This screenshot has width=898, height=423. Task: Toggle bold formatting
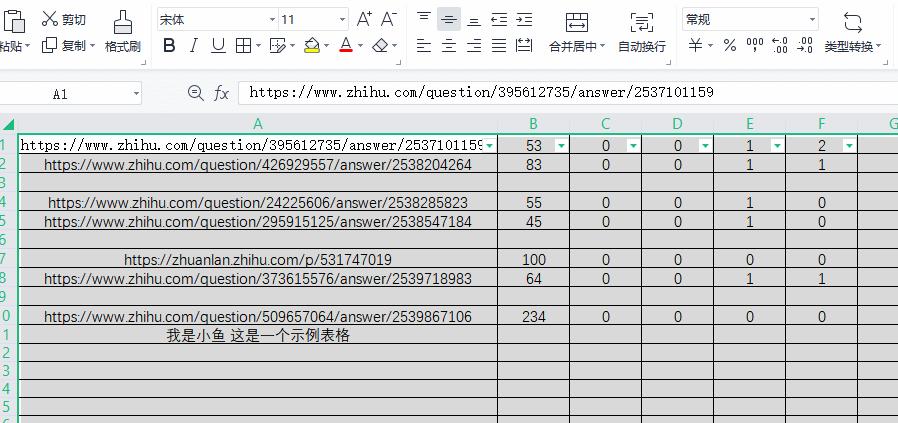tap(169, 45)
